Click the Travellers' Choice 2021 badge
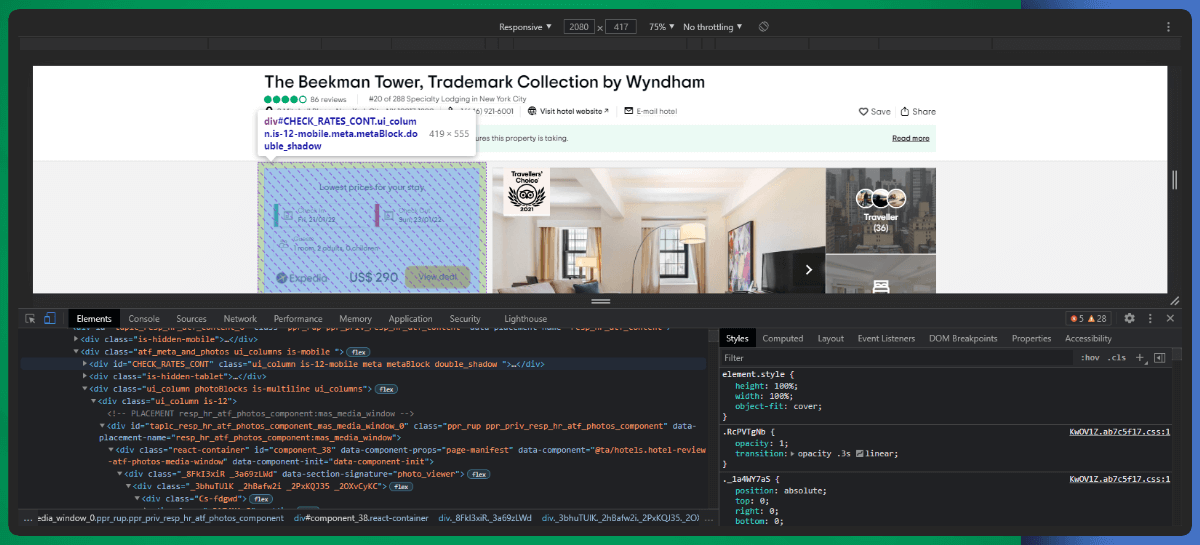The width and height of the screenshot is (1200, 545). pyautogui.click(x=526, y=192)
